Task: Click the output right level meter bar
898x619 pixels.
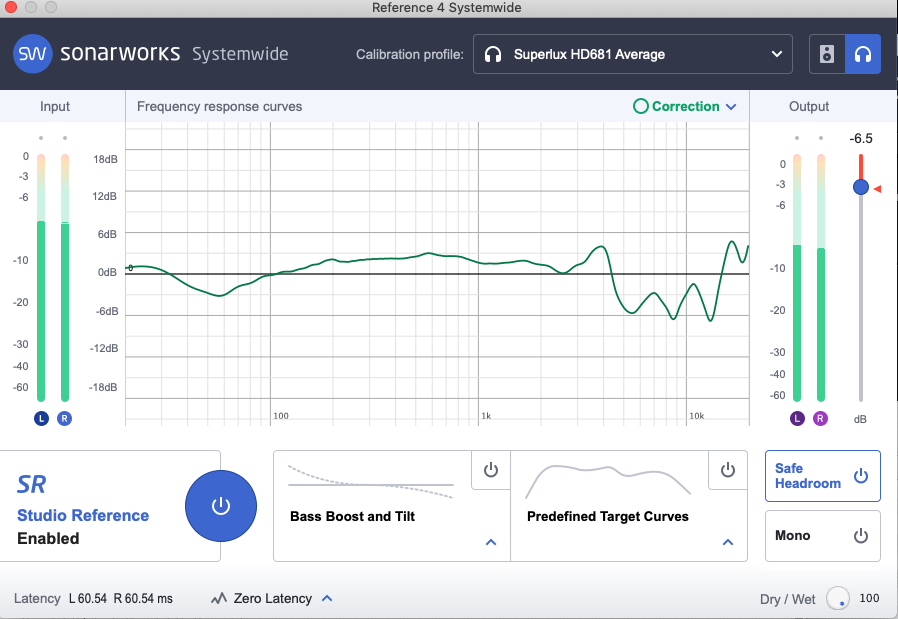Action: 821,278
